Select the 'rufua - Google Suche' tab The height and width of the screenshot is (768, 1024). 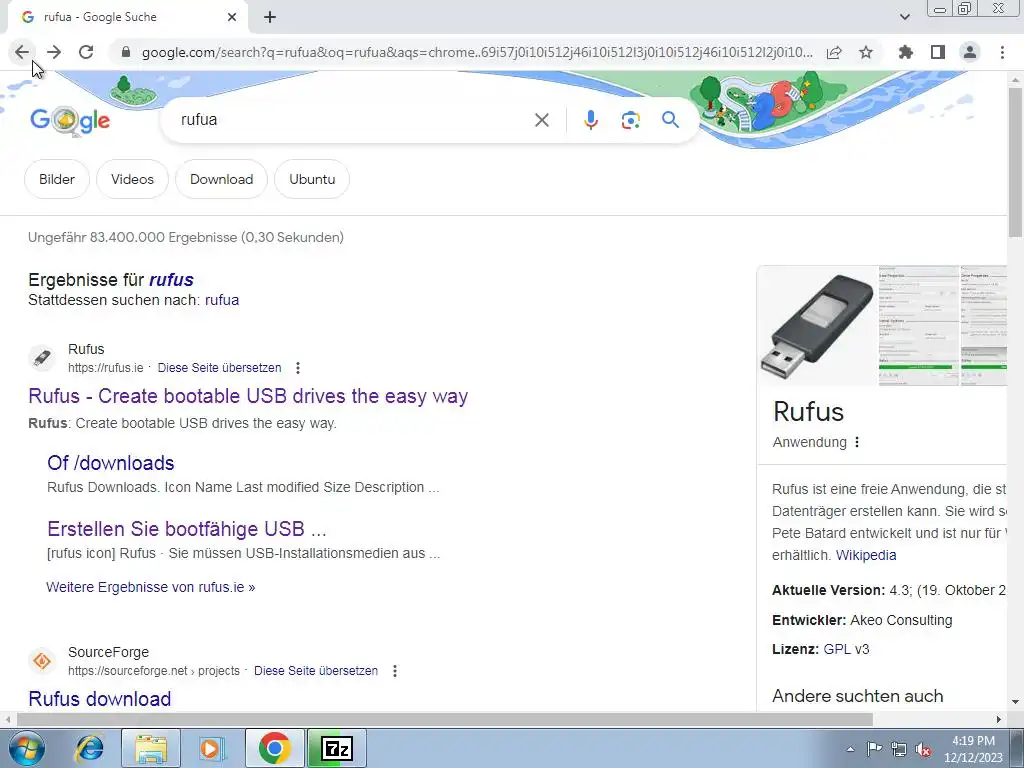click(x=127, y=18)
